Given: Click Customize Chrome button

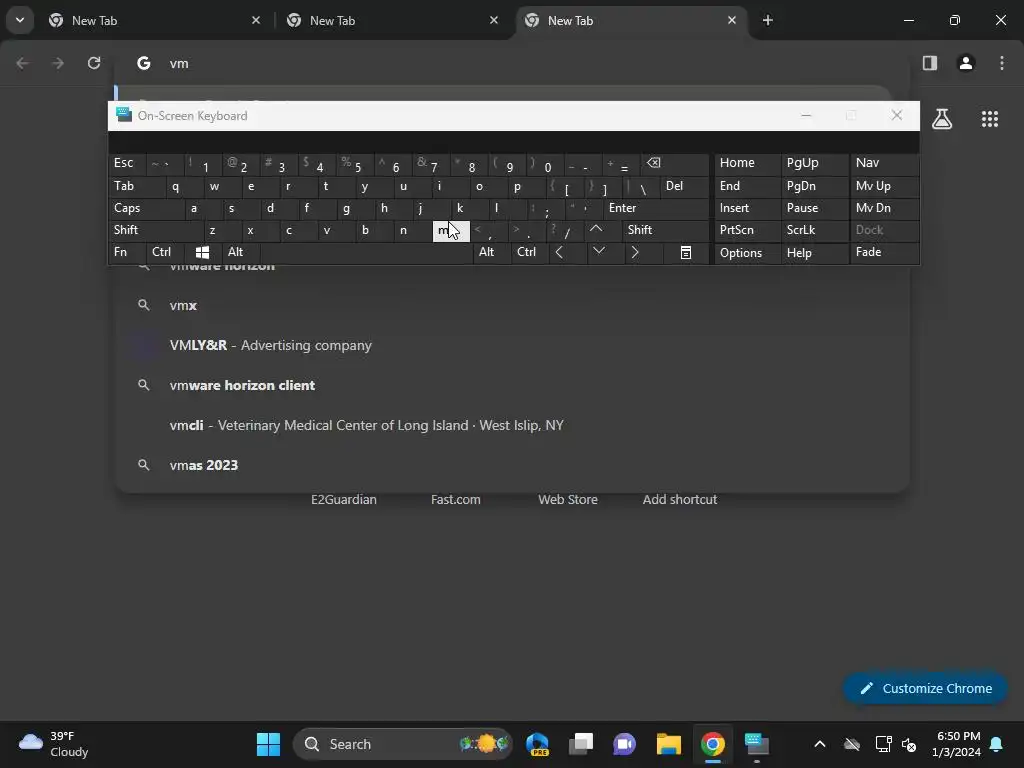Looking at the screenshot, I should [x=925, y=688].
